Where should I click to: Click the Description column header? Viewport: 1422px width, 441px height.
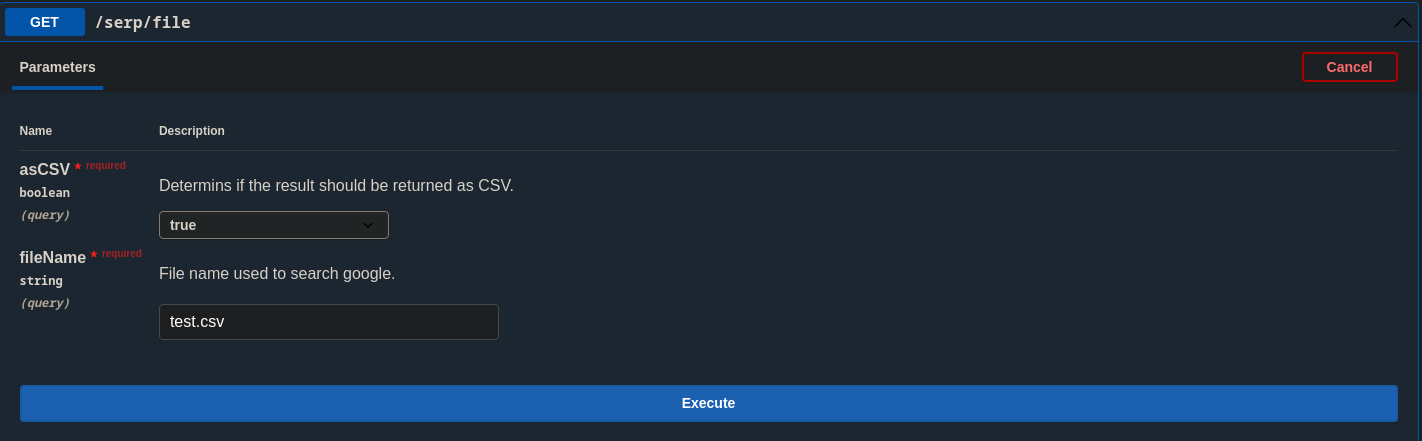point(192,131)
